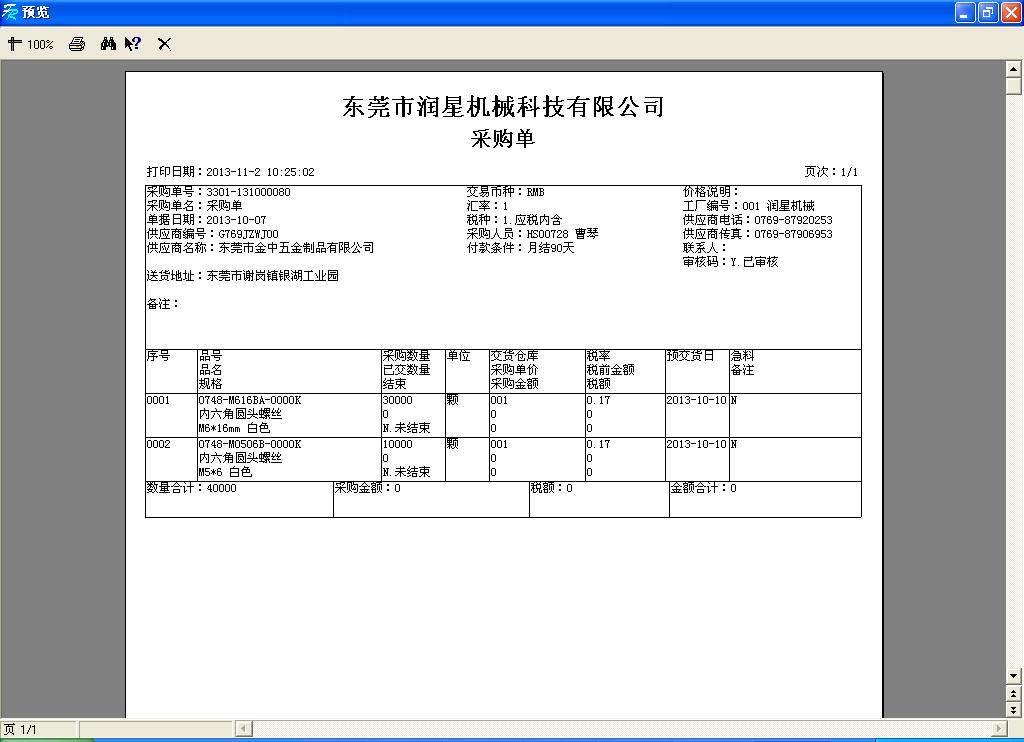Click the 采购单 heading

503,138
